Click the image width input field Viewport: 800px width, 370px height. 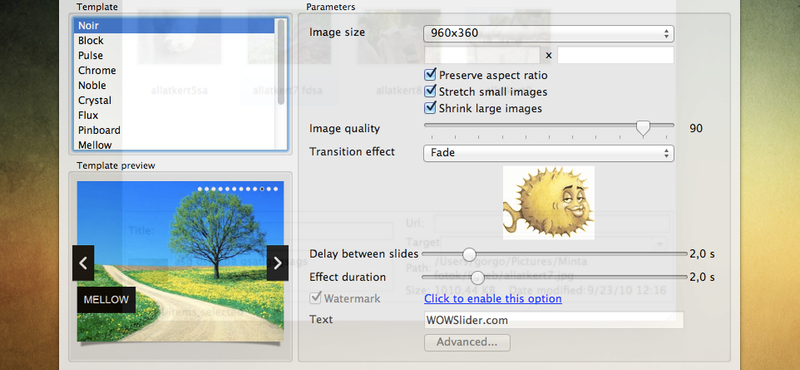coord(482,55)
